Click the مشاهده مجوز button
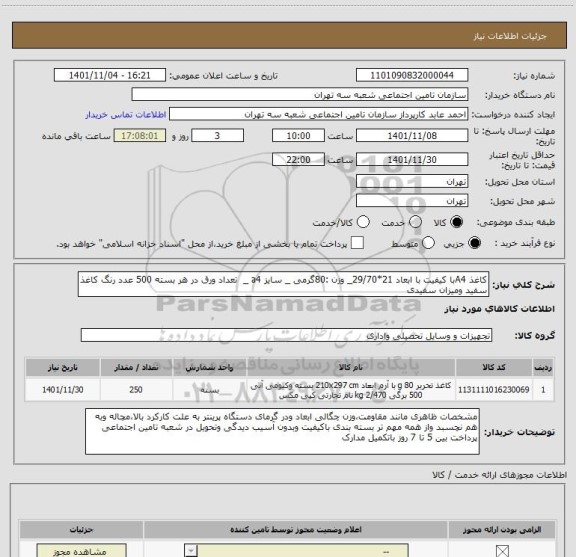The width and height of the screenshot is (576, 557). click(x=82, y=551)
